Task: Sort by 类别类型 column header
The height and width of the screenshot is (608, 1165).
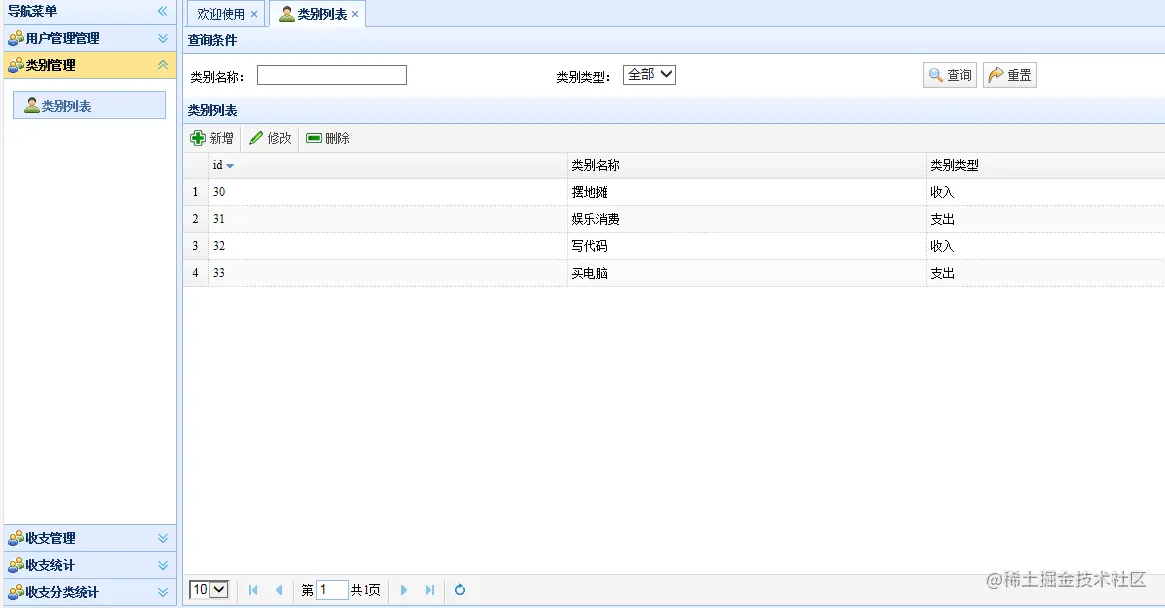Action: [1045, 165]
